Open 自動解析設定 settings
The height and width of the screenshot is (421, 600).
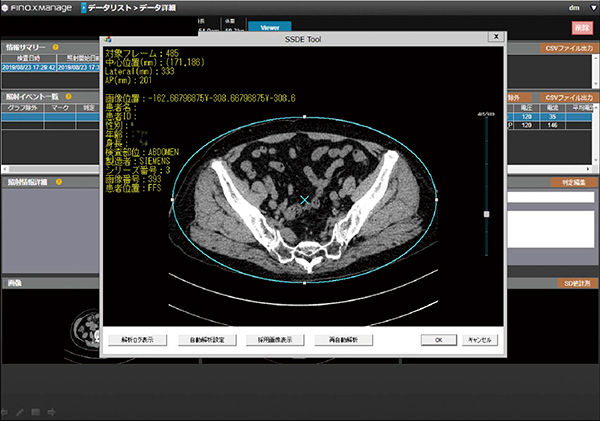206,340
